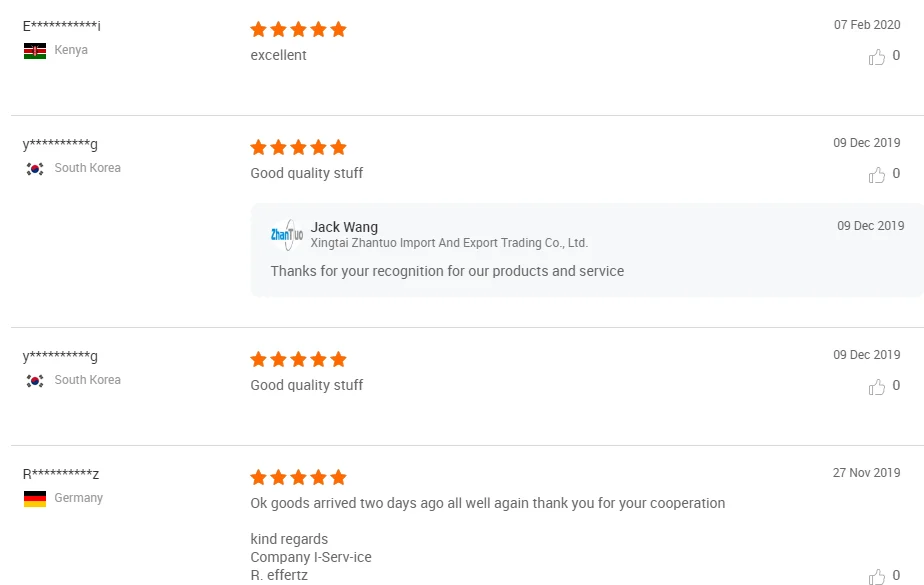Screen dimensions: 924x585
Task: Click the "Ok goods arrived two days ago" text
Action: coord(487,503)
